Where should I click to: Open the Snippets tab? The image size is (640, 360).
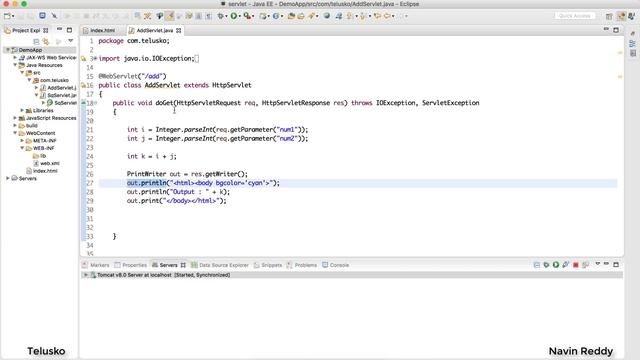pyautogui.click(x=268, y=265)
